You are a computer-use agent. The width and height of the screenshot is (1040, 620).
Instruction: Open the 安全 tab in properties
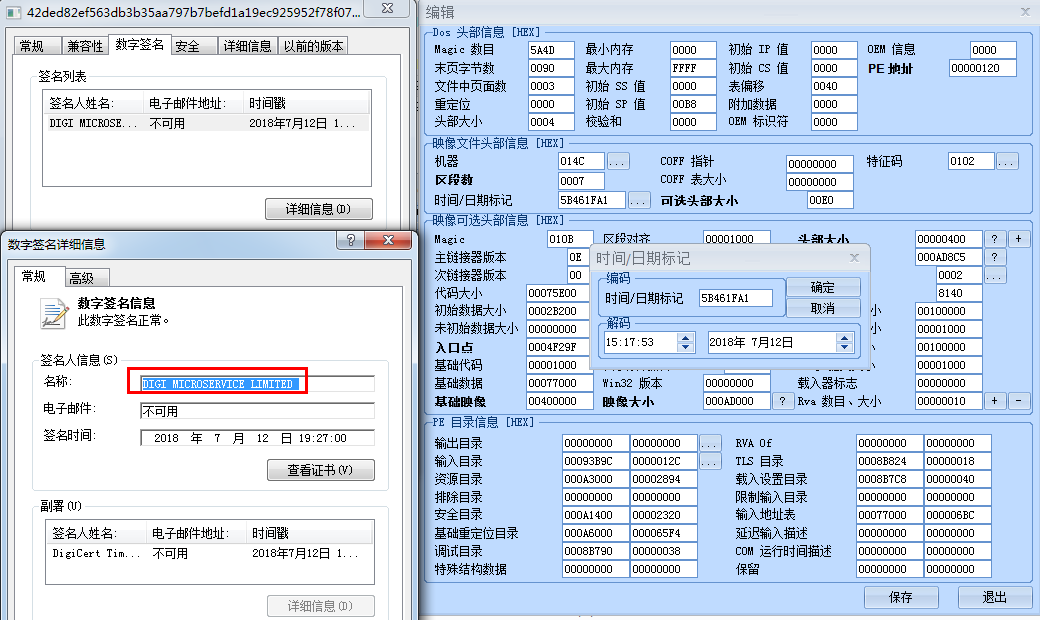click(x=187, y=46)
